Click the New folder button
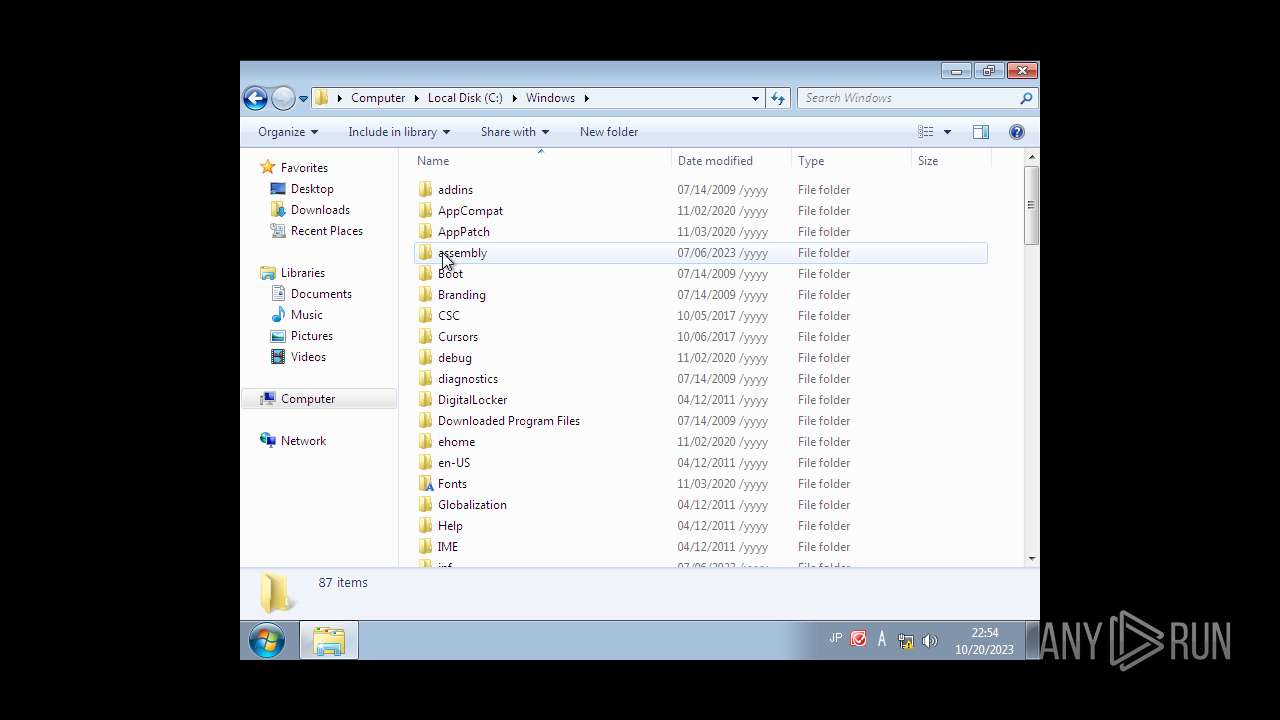The height and width of the screenshot is (720, 1280). click(x=609, y=132)
